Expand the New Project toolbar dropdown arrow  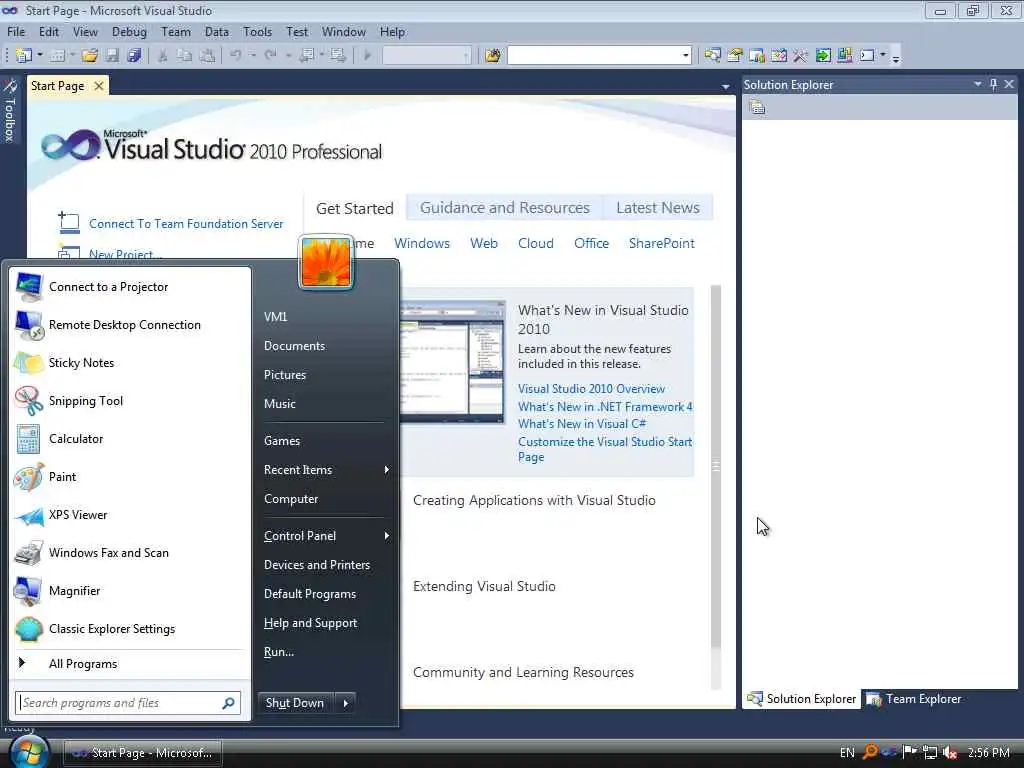[39, 56]
